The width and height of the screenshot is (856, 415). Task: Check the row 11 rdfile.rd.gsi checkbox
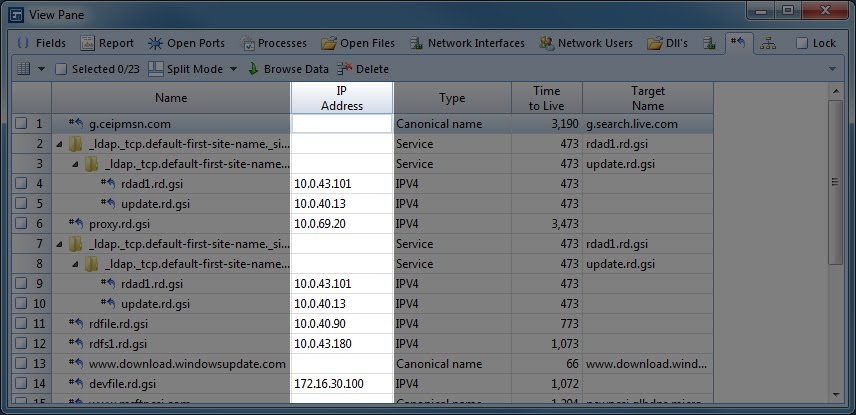(x=21, y=324)
